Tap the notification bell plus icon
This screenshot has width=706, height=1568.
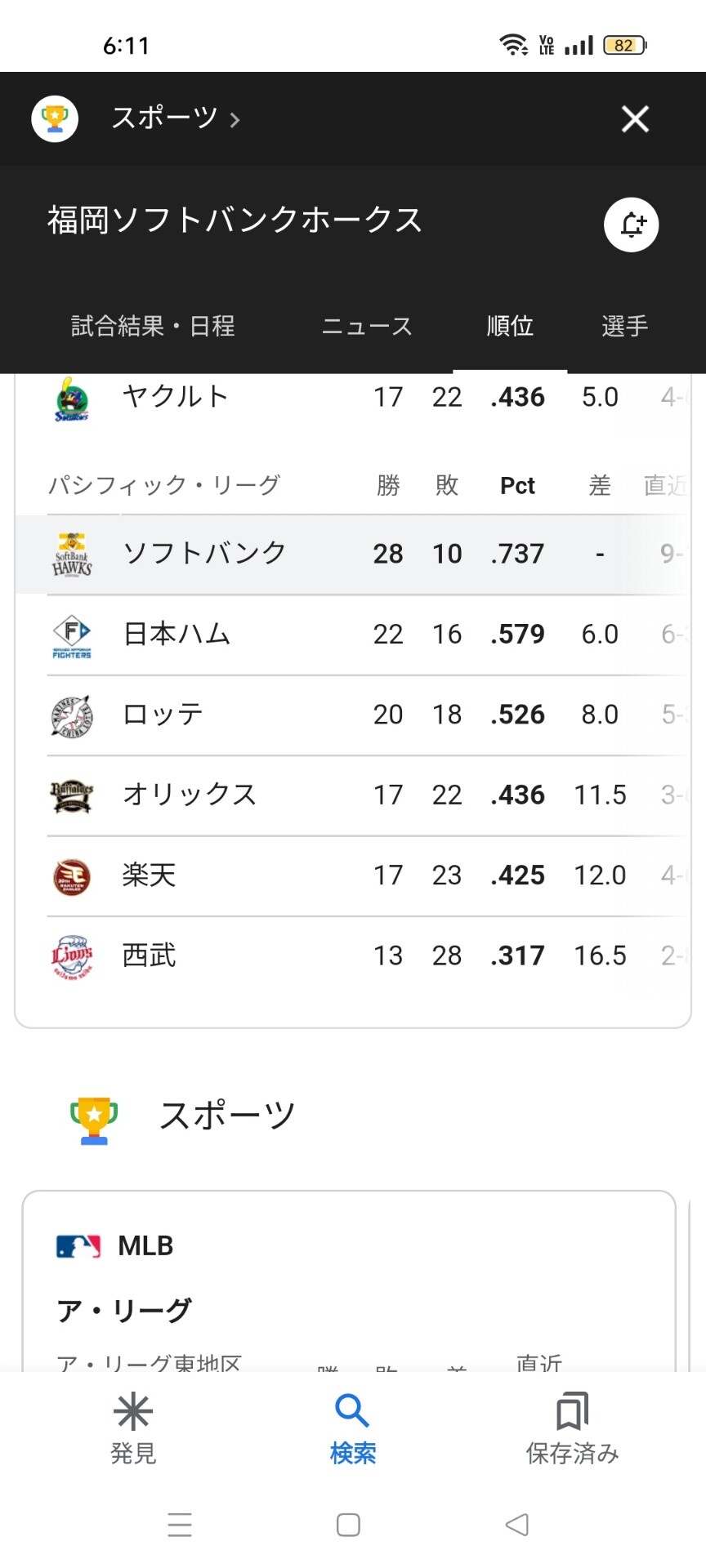(x=631, y=225)
